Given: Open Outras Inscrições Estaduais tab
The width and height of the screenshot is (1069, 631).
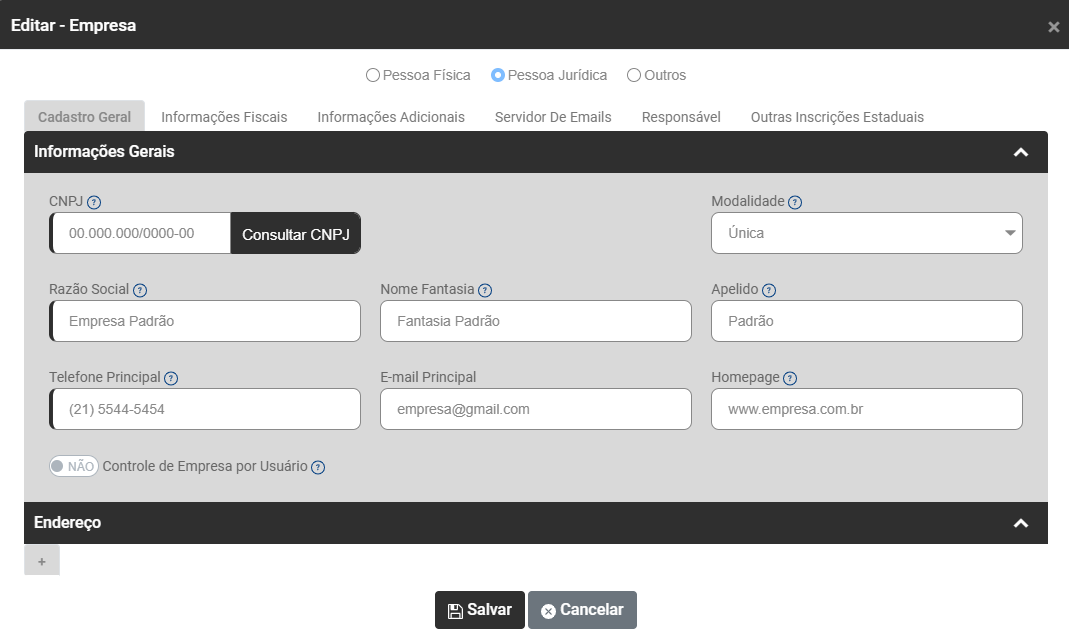Looking at the screenshot, I should pos(837,117).
